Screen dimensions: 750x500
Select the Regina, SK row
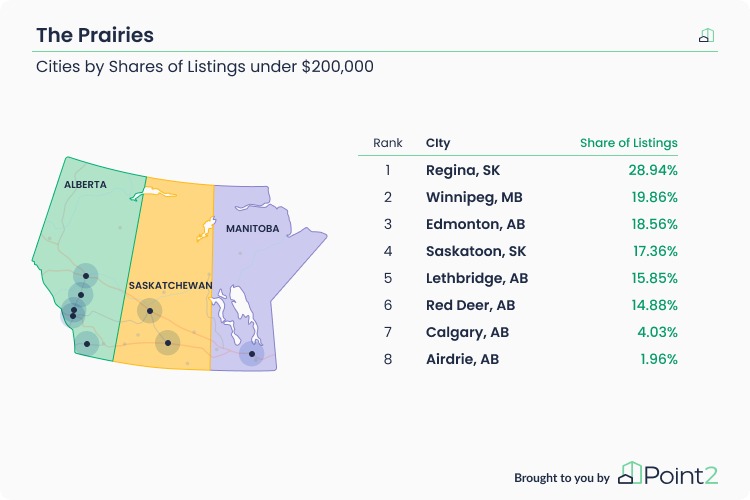(x=518, y=170)
